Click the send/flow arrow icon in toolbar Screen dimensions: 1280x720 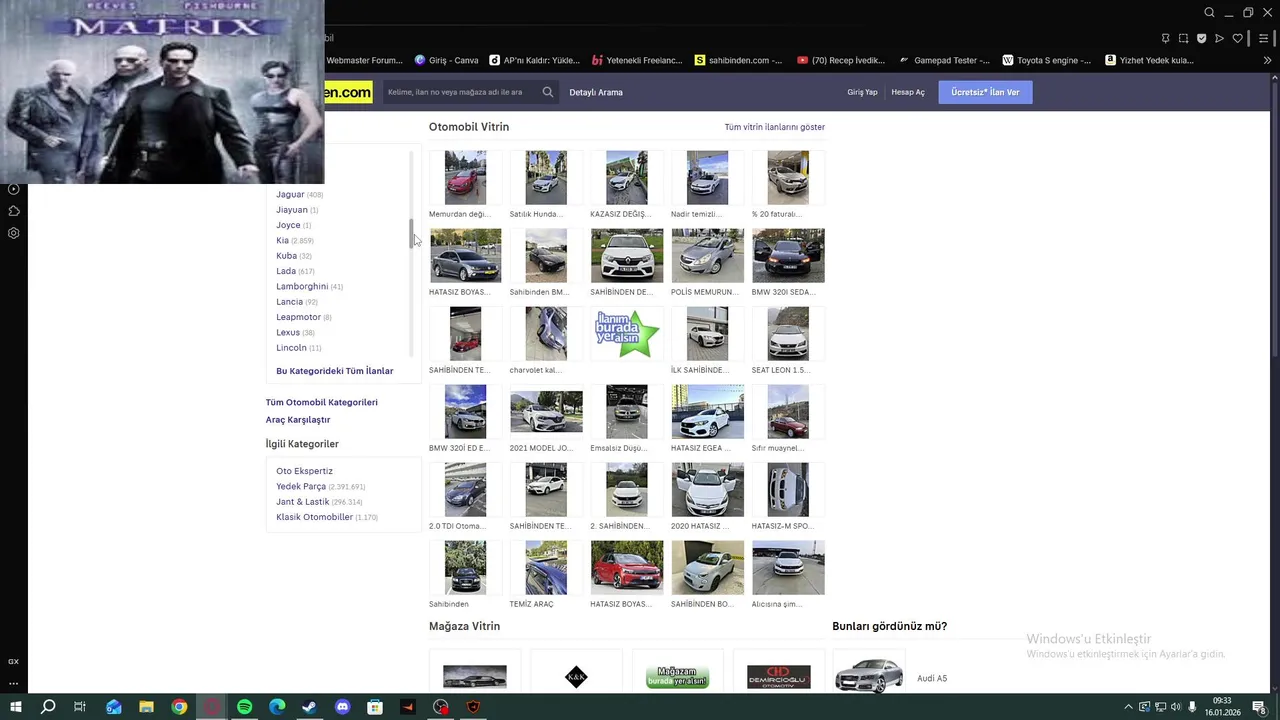1219,39
